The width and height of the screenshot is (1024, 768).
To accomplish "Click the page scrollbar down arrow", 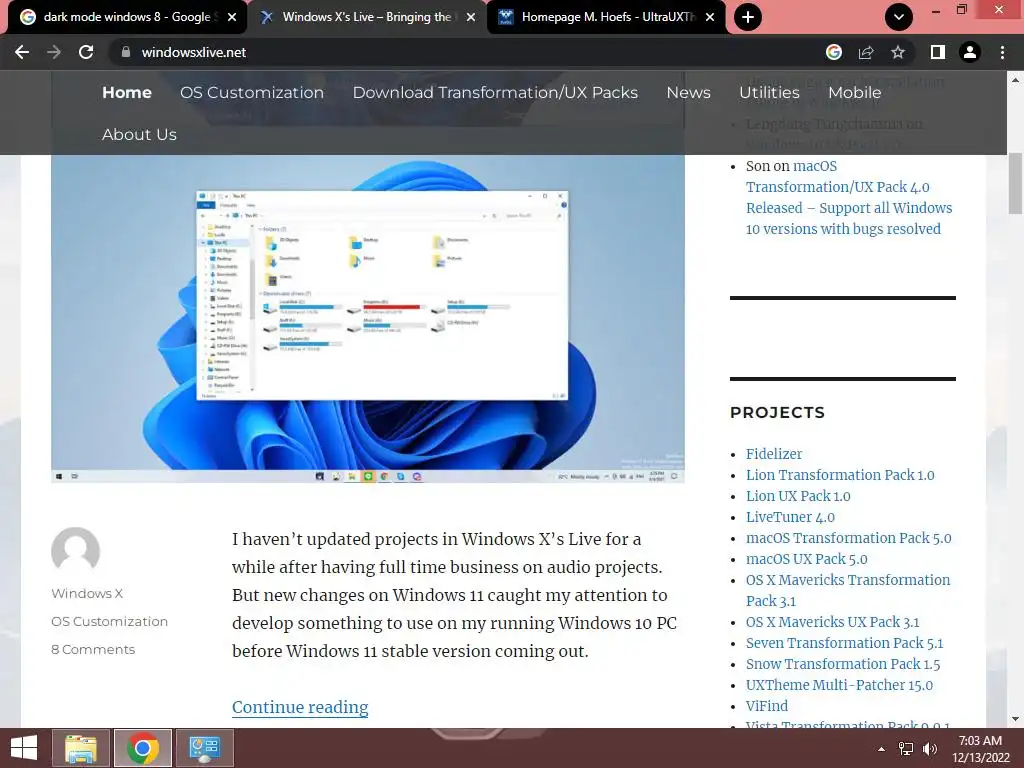I will pos(1016,719).
